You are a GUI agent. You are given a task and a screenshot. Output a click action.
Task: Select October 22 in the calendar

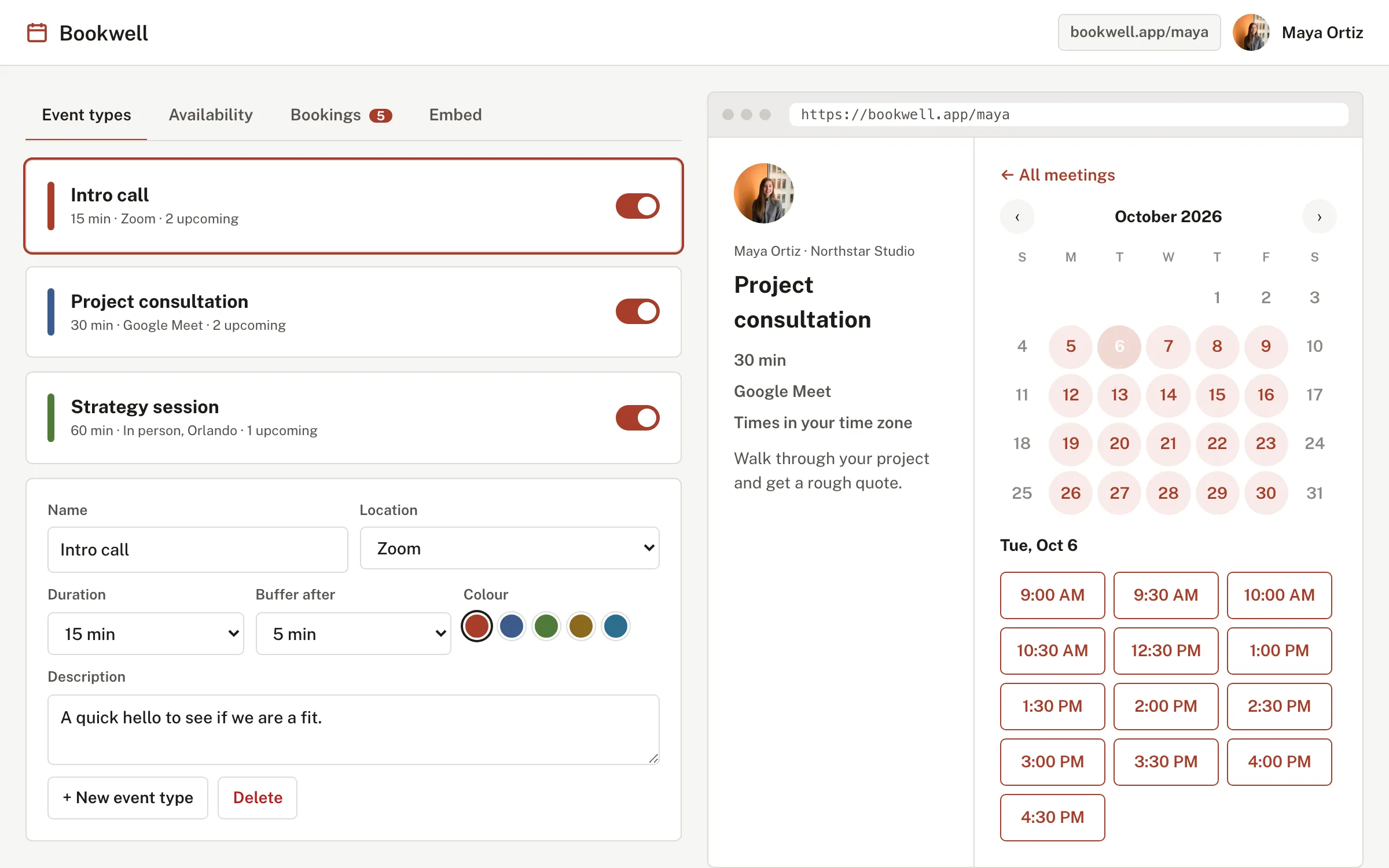pos(1217,444)
